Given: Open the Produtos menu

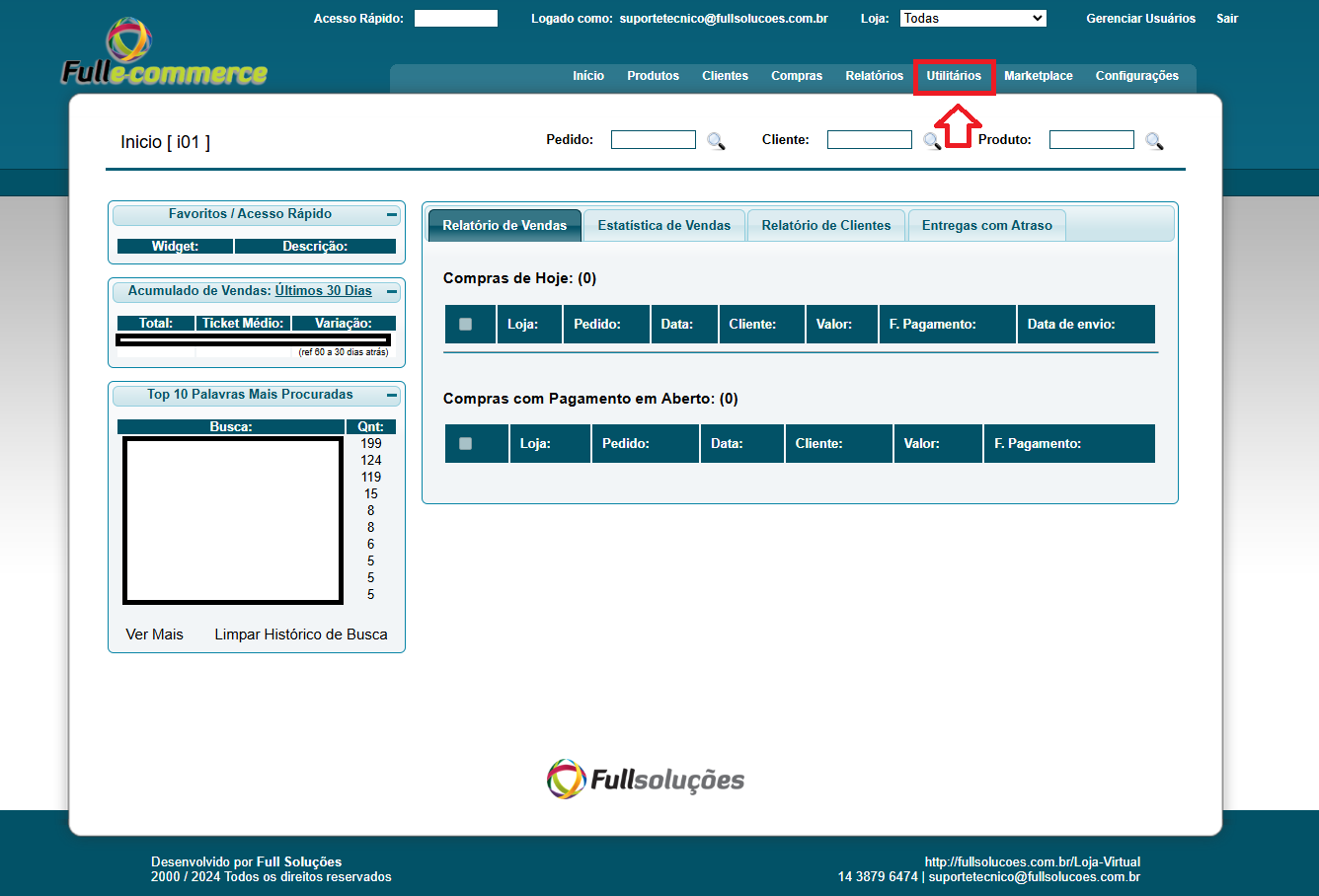Looking at the screenshot, I should pos(653,76).
